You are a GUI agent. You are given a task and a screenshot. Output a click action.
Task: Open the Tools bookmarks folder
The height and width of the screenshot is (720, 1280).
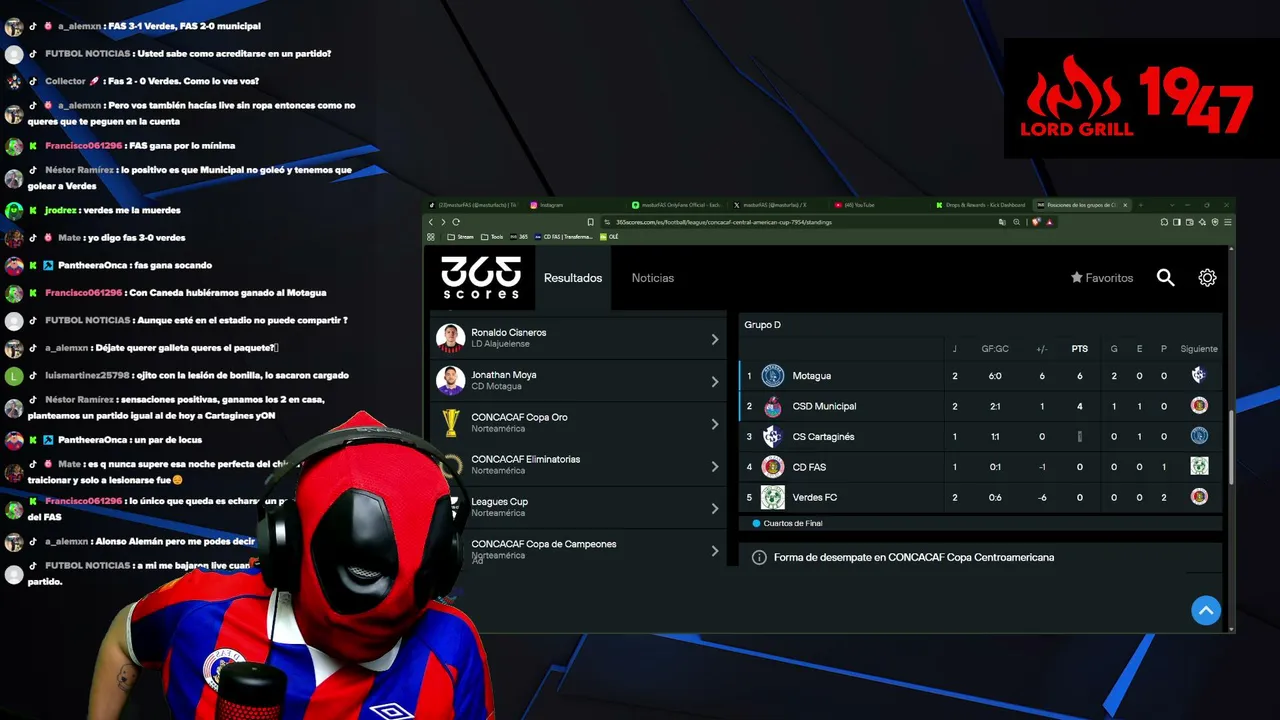coord(492,237)
